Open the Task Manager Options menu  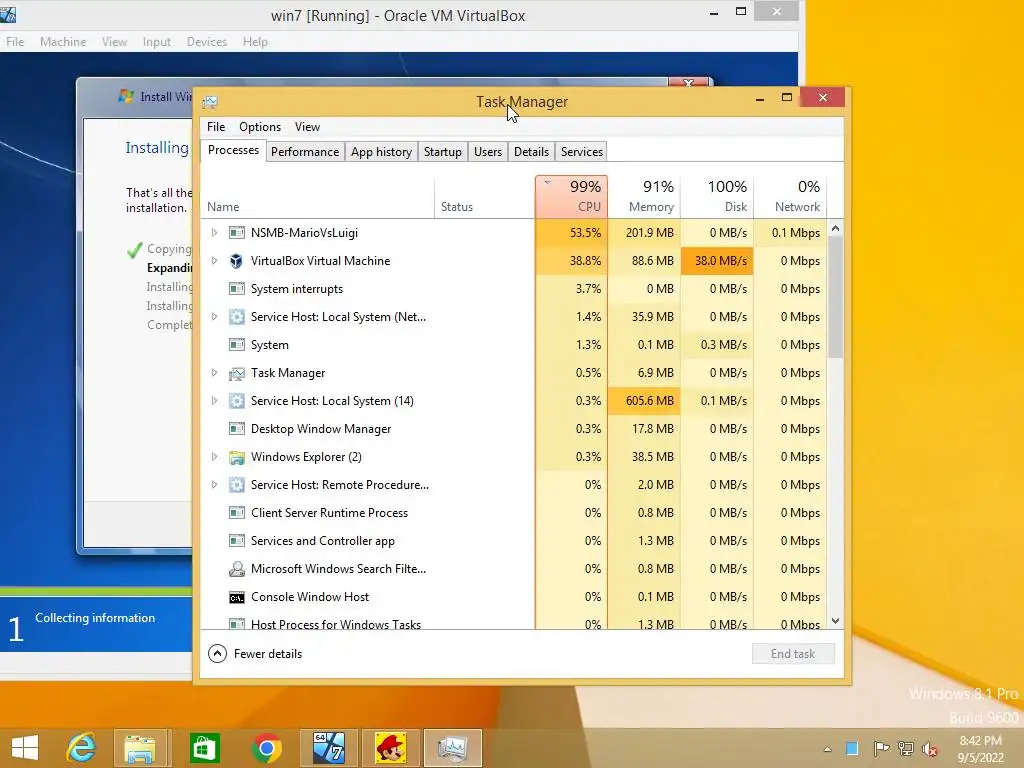click(x=260, y=127)
